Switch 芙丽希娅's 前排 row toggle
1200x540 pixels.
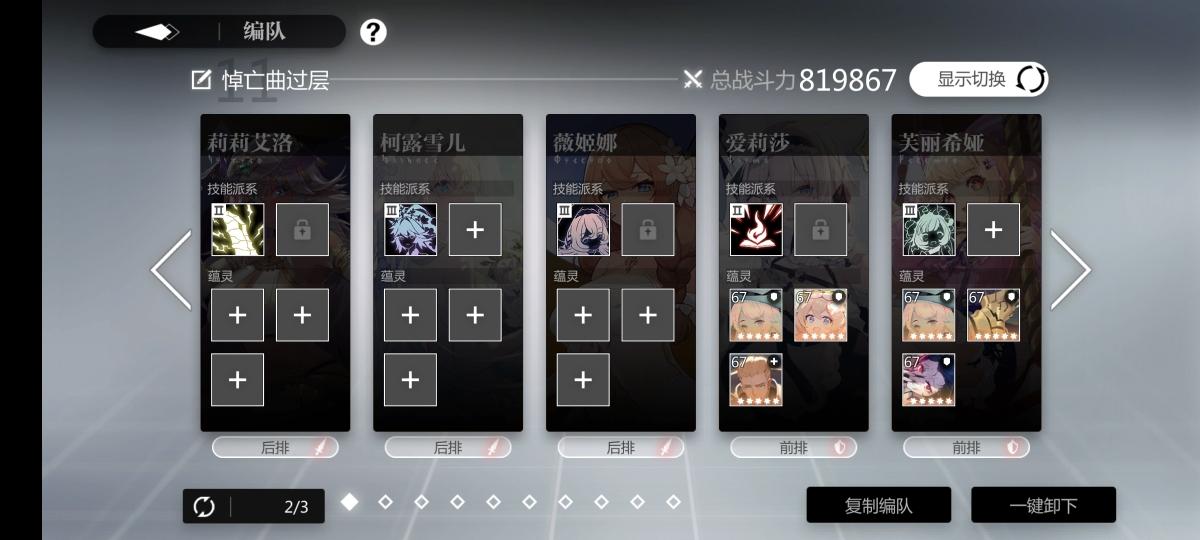coord(966,448)
